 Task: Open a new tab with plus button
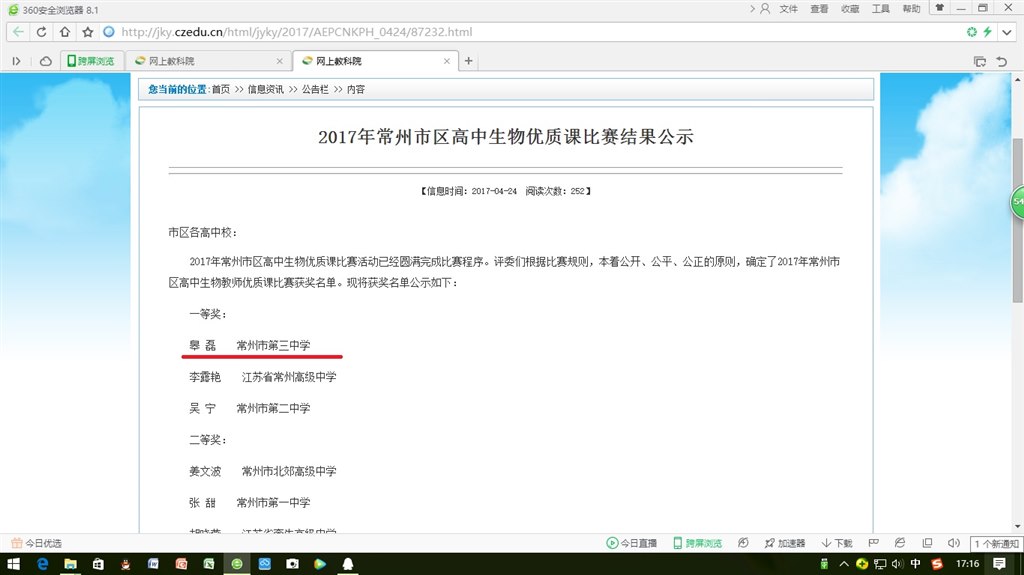[x=468, y=61]
